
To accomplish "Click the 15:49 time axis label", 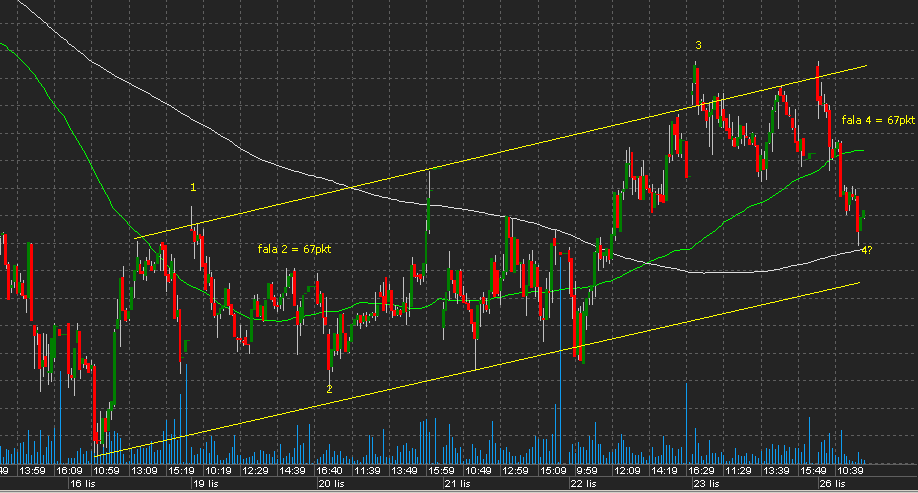I will 813,471.
